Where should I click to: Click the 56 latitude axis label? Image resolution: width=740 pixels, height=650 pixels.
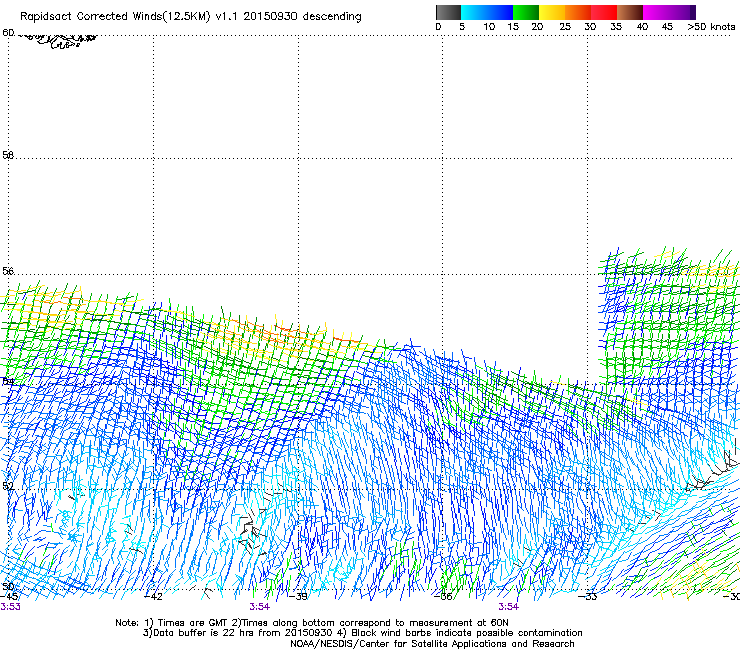[x=8, y=271]
